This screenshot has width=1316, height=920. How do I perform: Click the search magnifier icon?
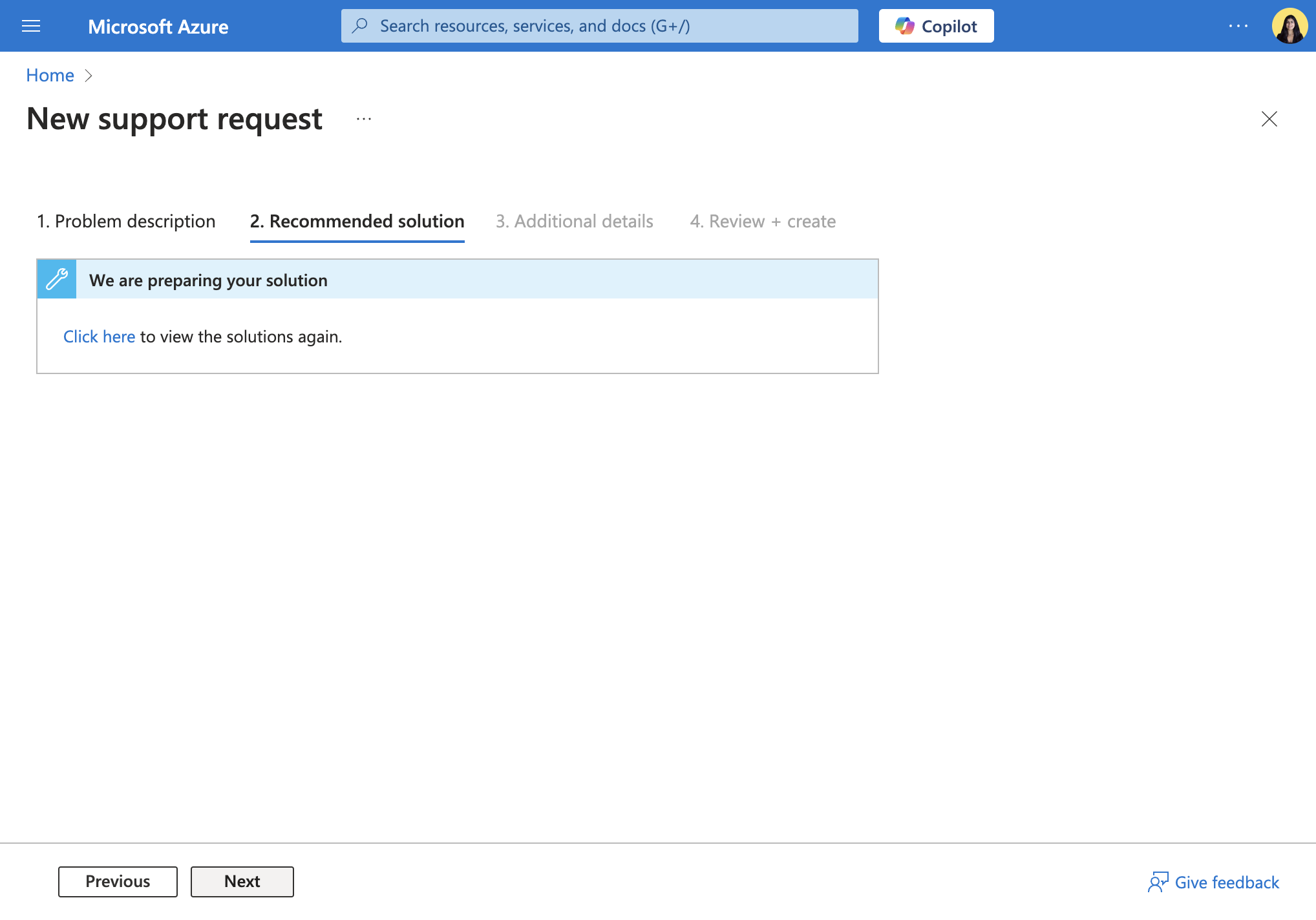[x=360, y=26]
